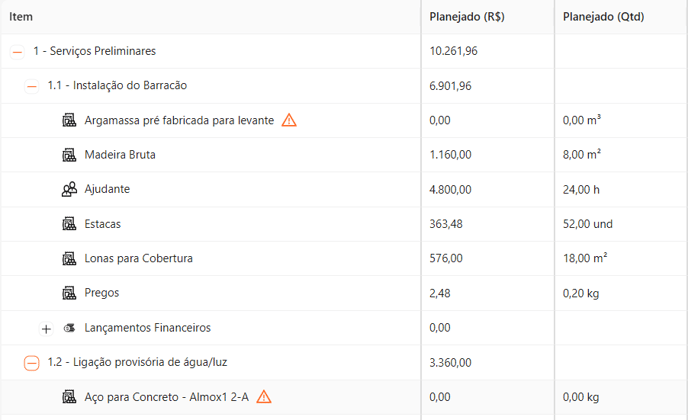Click the Planejado (Qtd) column header
This screenshot has height=420, width=688.
[x=603, y=17]
